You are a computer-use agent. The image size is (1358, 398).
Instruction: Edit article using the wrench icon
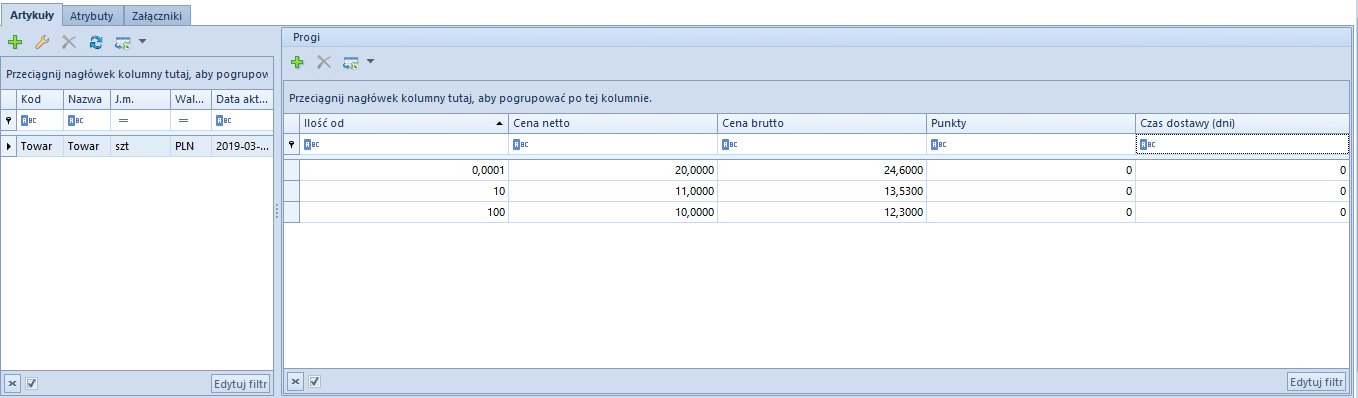[41, 42]
